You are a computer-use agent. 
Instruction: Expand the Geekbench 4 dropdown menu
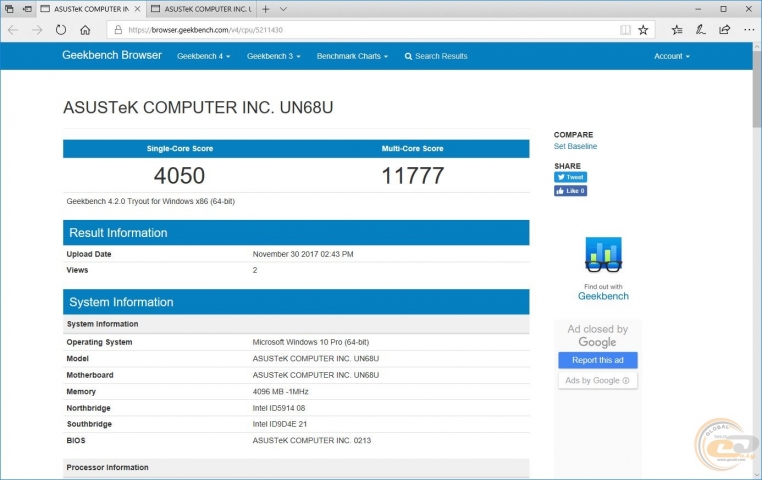(x=204, y=56)
